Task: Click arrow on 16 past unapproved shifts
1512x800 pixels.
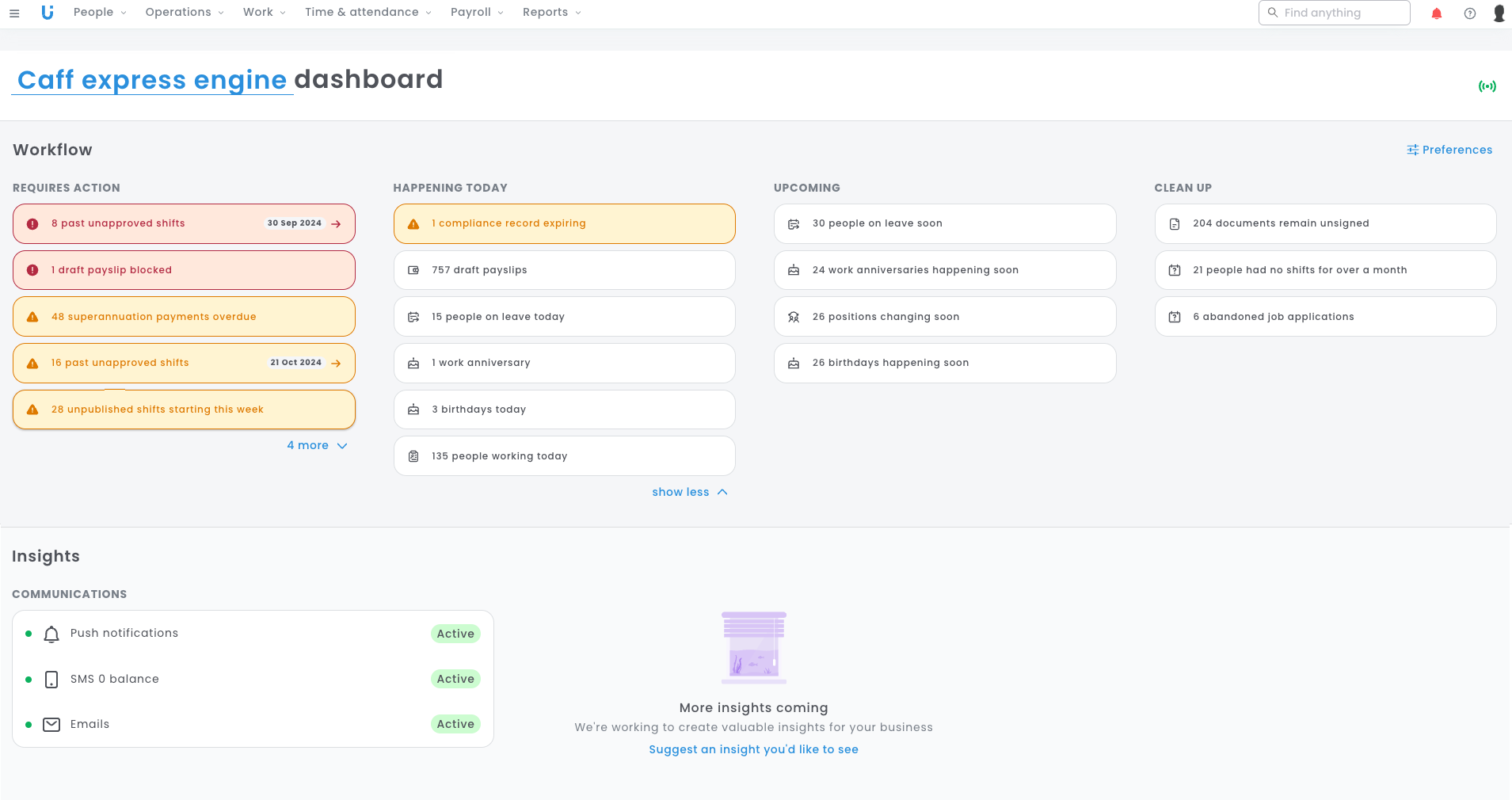Action: click(x=337, y=364)
